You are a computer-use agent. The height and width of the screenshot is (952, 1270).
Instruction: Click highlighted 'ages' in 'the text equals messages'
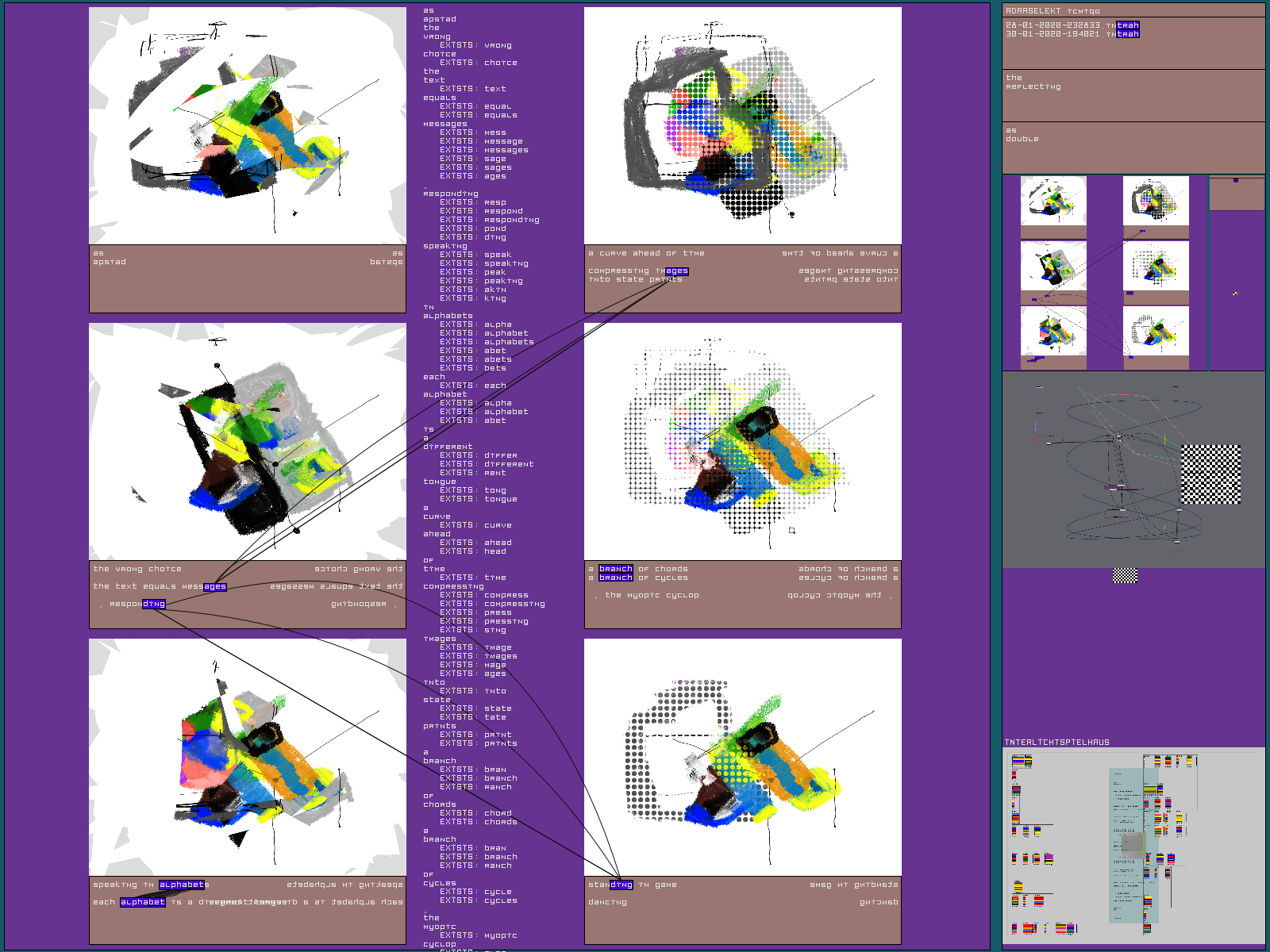[214, 587]
